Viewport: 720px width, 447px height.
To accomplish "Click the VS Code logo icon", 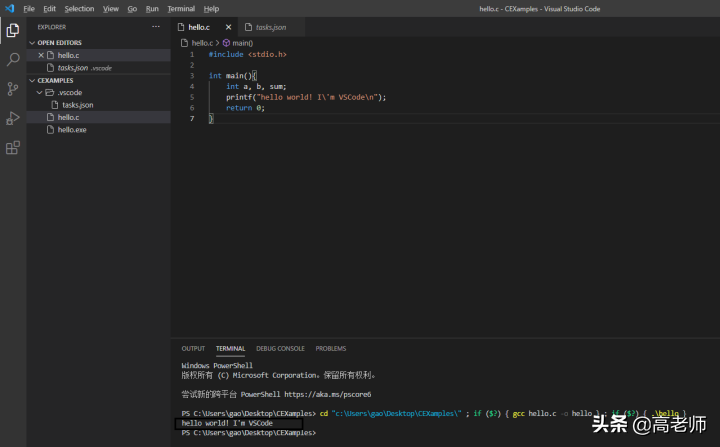I will (x=10, y=8).
